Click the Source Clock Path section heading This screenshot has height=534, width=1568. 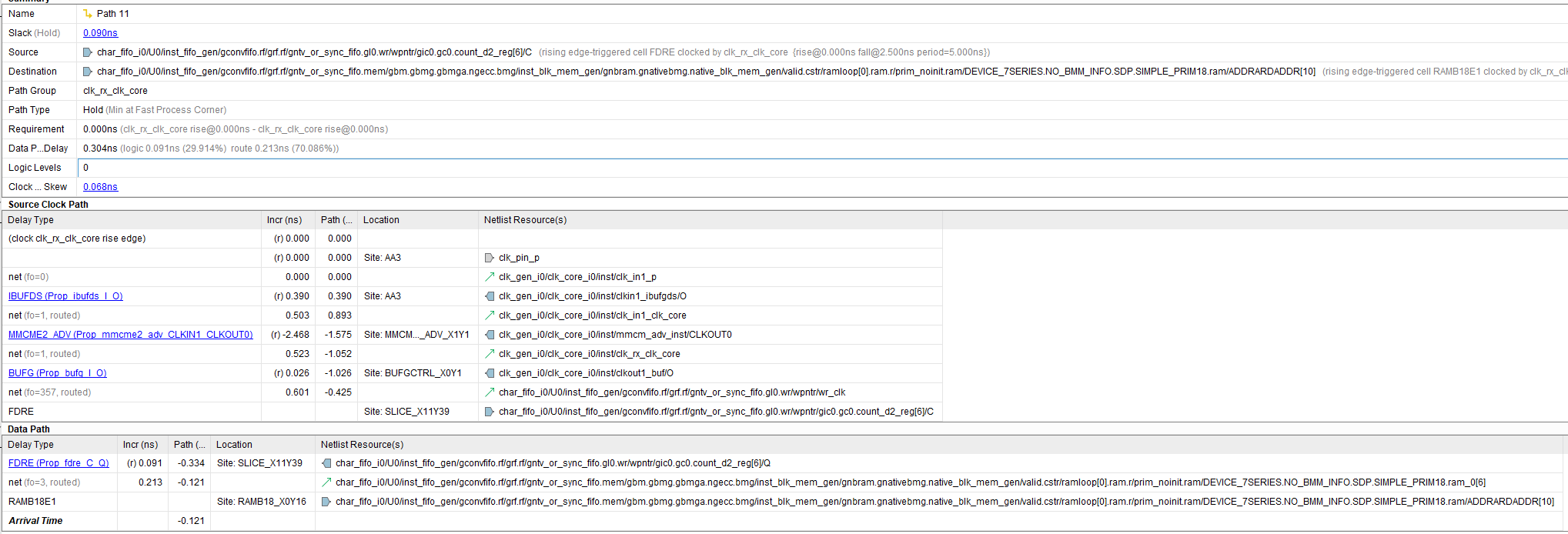point(48,205)
